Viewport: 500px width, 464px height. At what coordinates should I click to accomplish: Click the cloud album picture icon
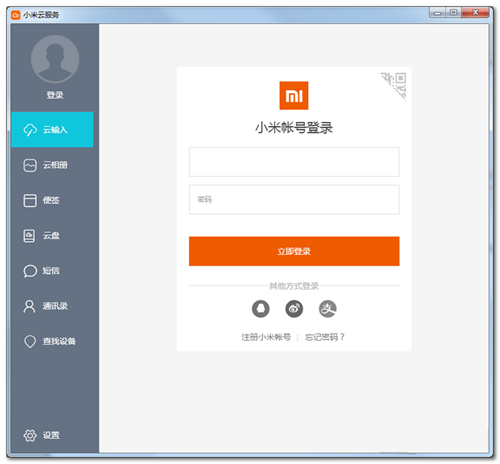pyautogui.click(x=30, y=165)
